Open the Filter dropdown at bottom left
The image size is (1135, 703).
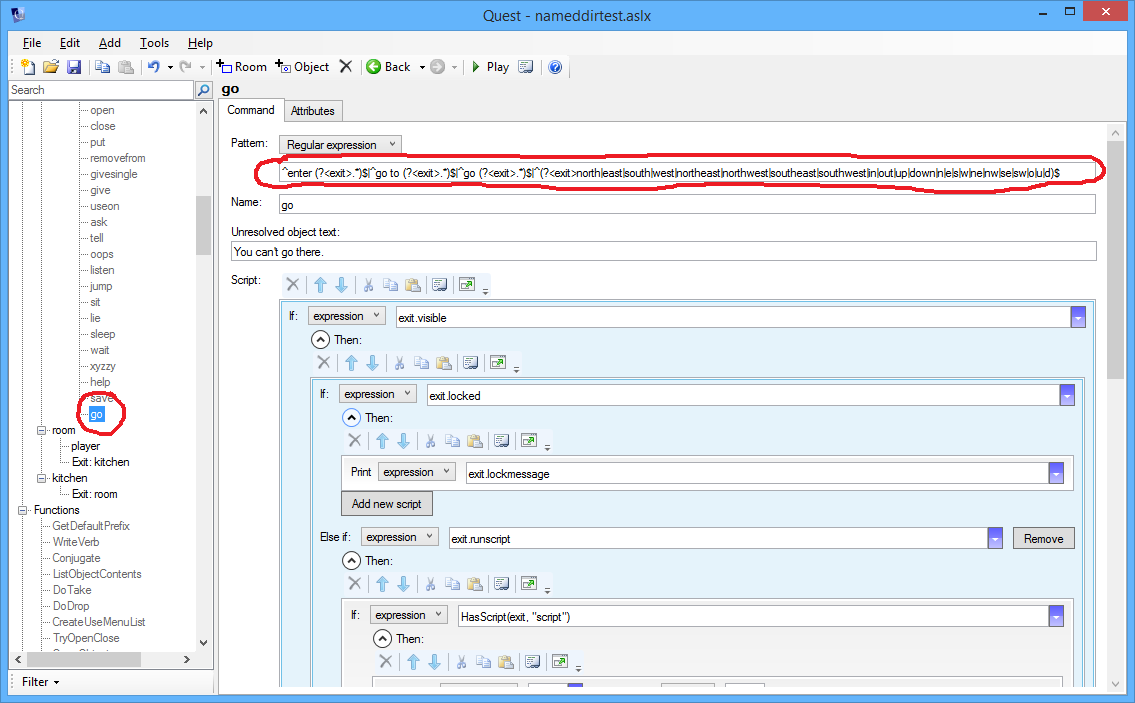coord(40,682)
